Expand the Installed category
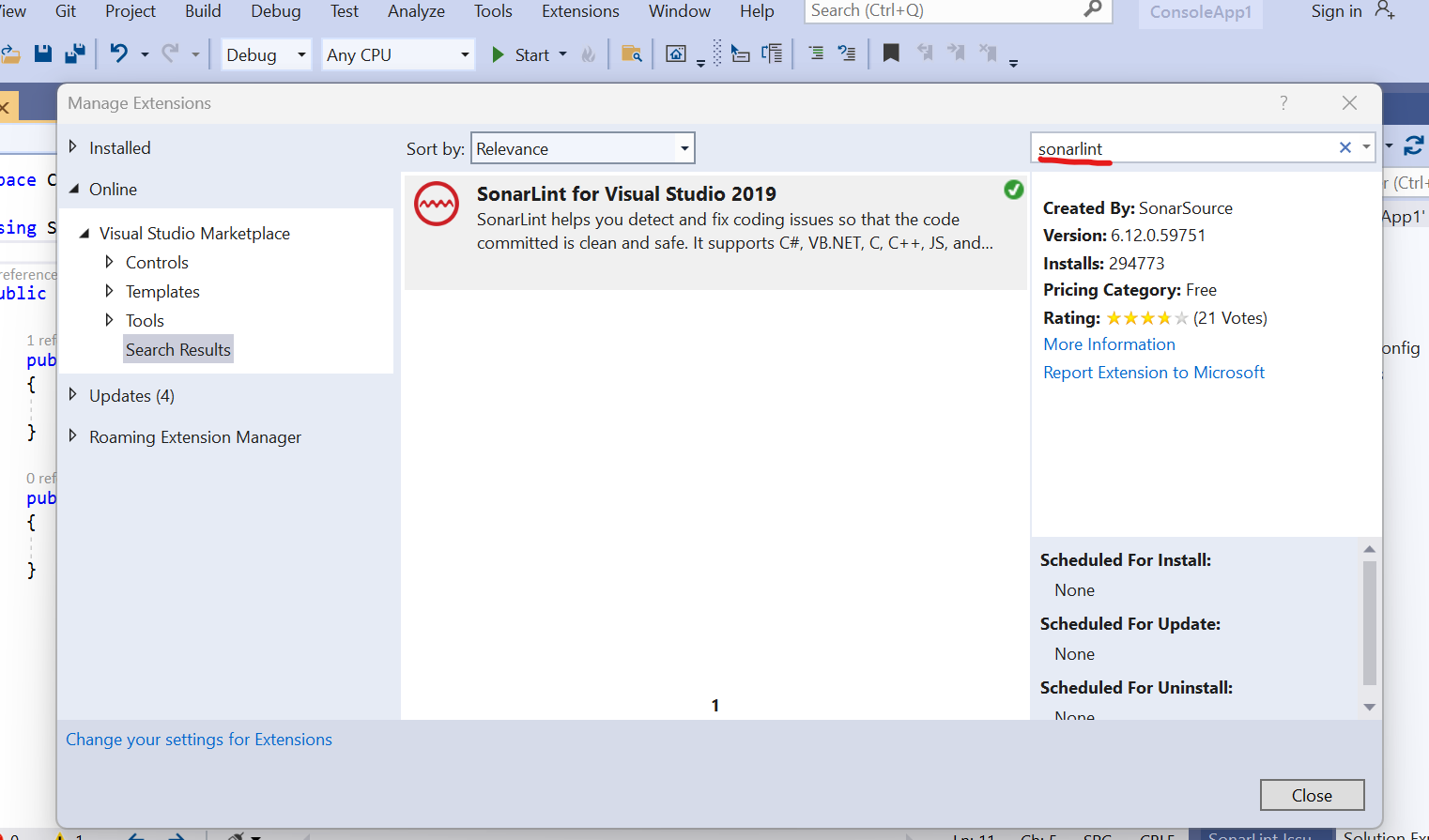 pyautogui.click(x=72, y=147)
